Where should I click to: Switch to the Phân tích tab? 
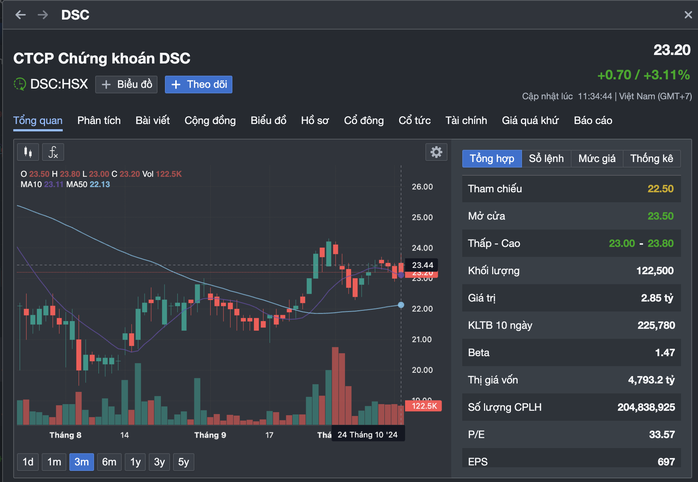point(99,121)
